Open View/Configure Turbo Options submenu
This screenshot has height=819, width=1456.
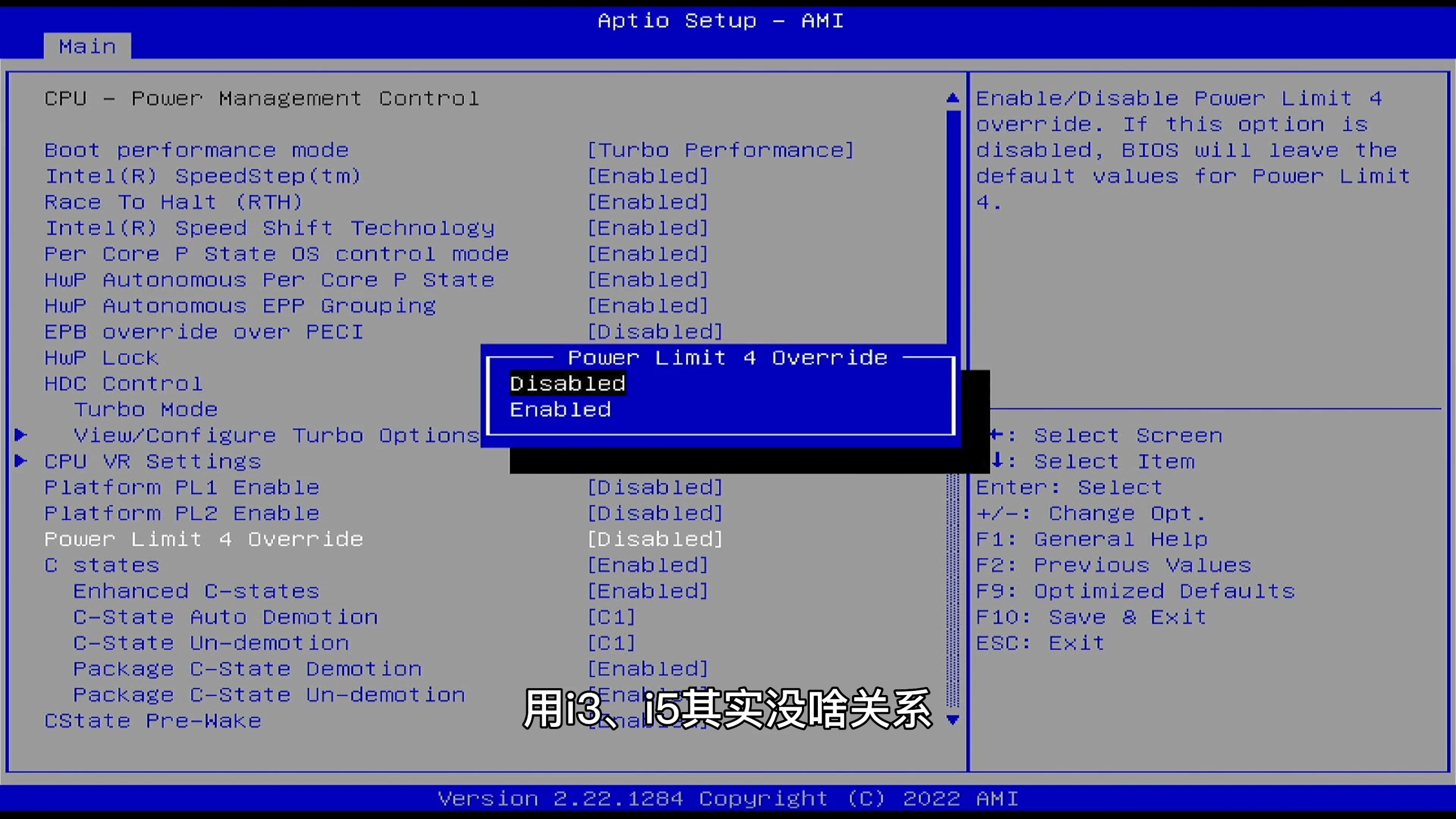pyautogui.click(x=277, y=436)
